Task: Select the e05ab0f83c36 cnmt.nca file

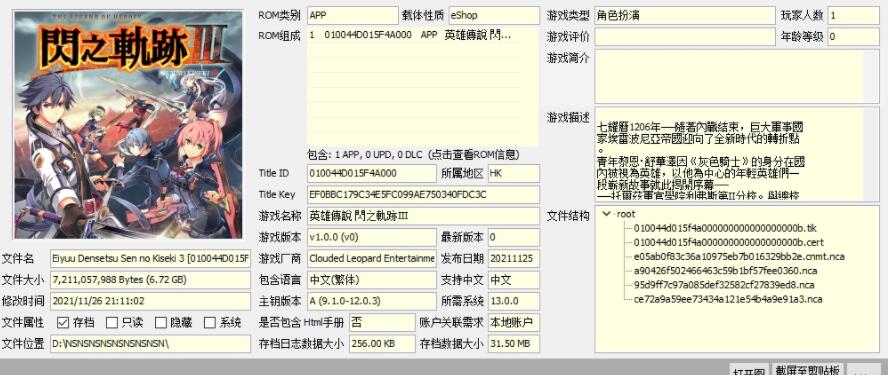Action: [739, 256]
